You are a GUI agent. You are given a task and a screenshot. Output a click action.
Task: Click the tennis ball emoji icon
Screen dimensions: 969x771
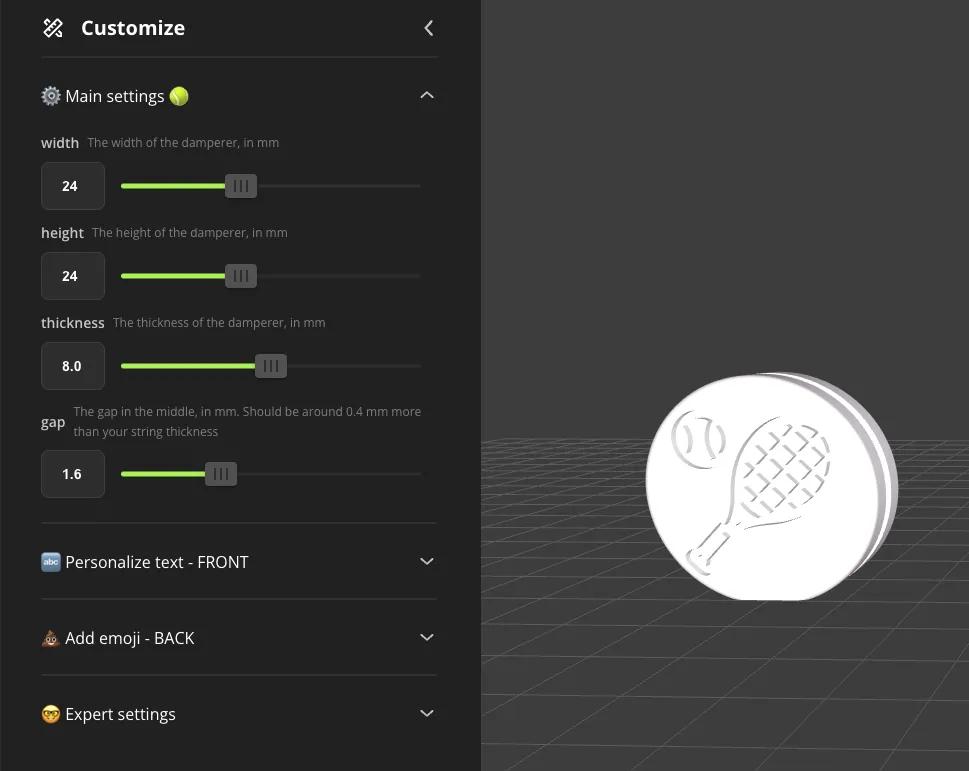(x=179, y=96)
